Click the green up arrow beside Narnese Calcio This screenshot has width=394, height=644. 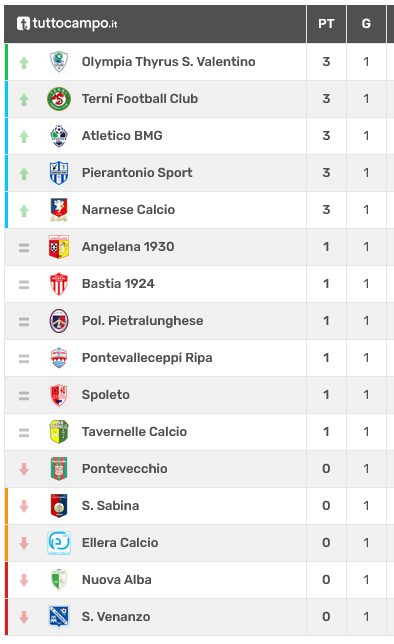coord(24,210)
